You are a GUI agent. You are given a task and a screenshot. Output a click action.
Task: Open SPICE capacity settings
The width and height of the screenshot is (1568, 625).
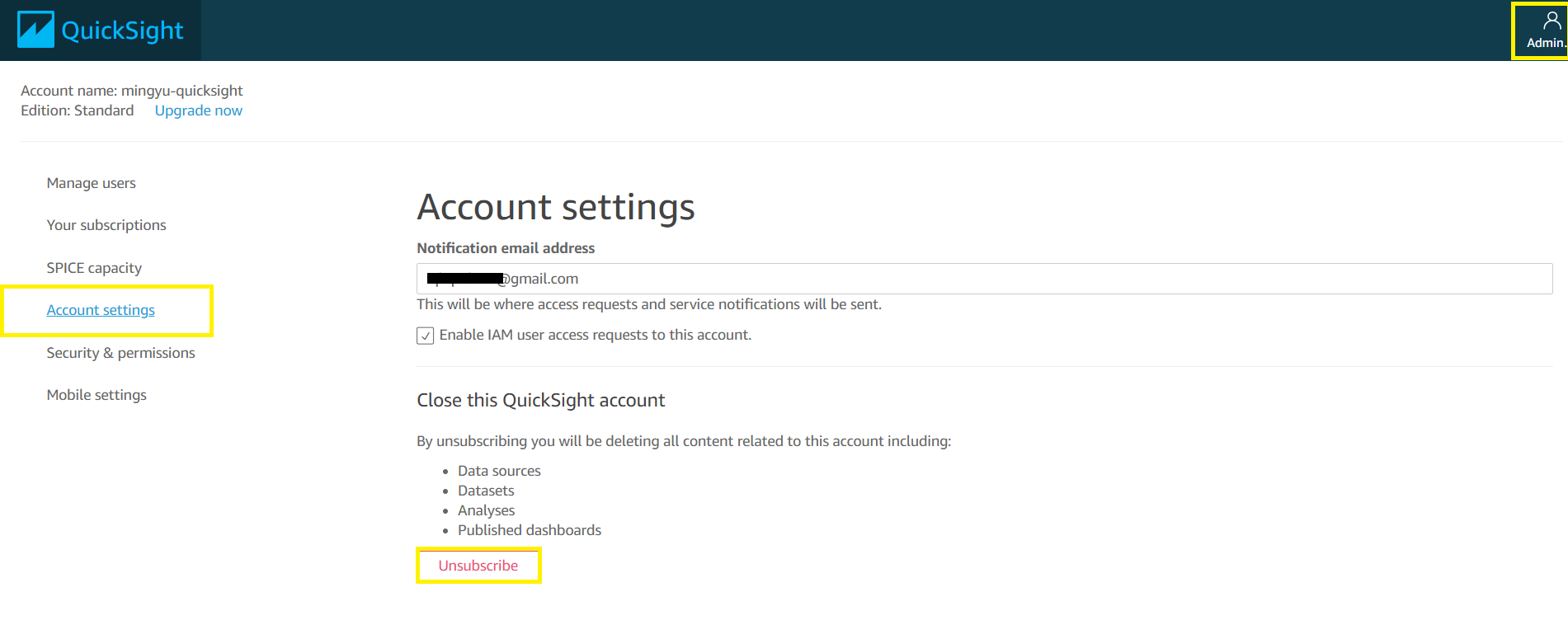[94, 268]
